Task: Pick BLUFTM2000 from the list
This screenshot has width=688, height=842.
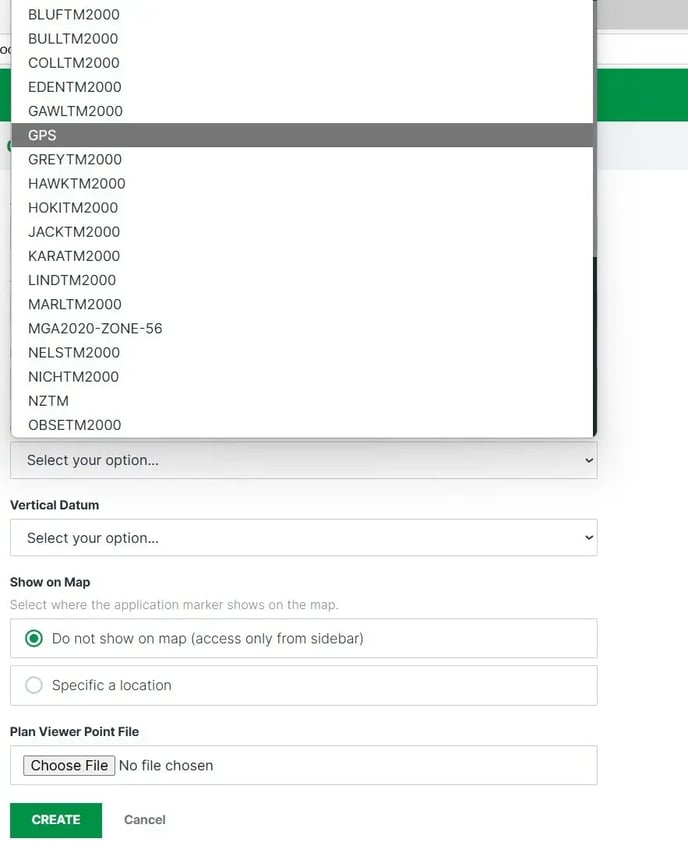Action: (73, 15)
